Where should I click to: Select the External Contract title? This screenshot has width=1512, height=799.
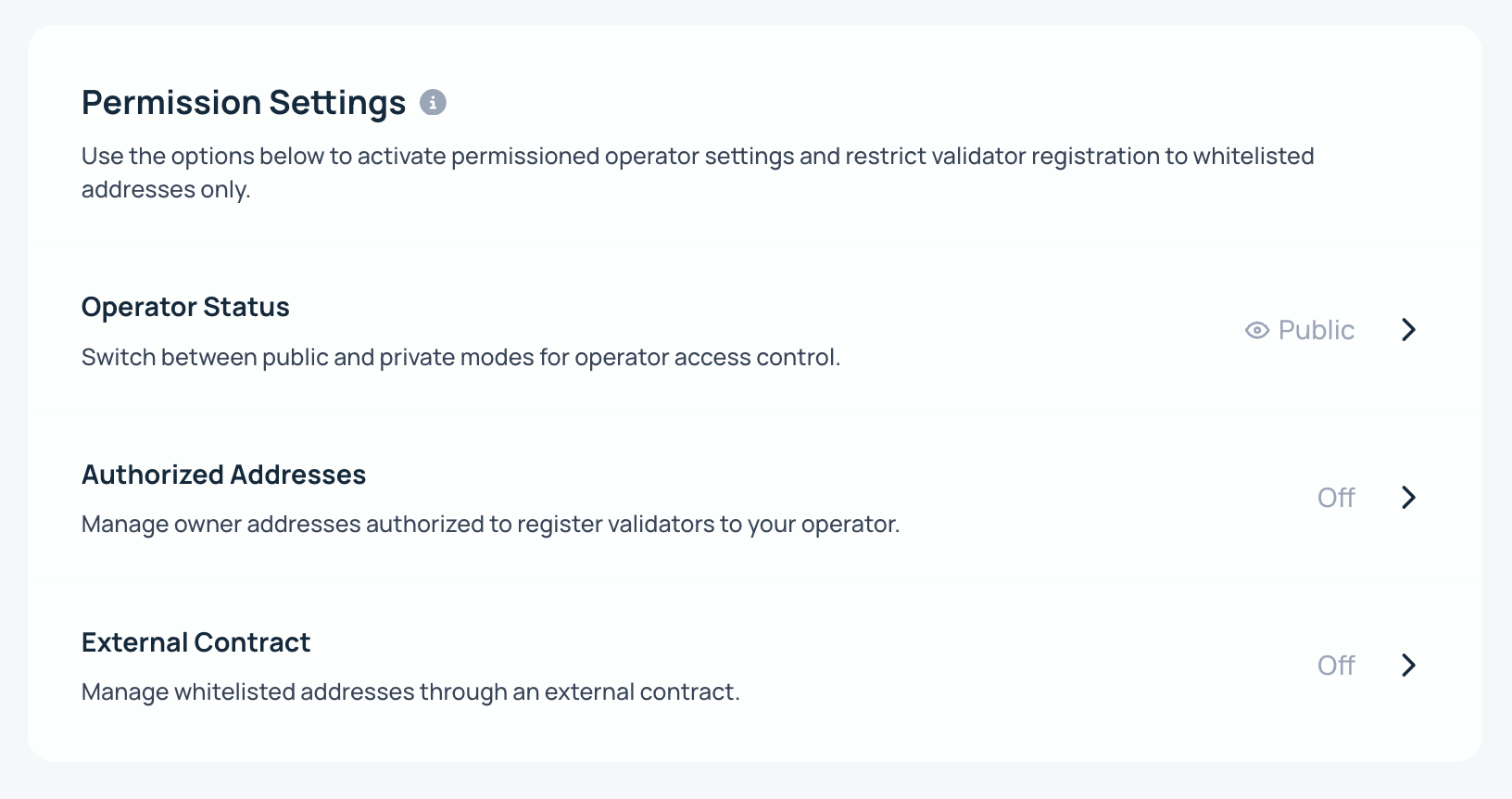tap(195, 642)
